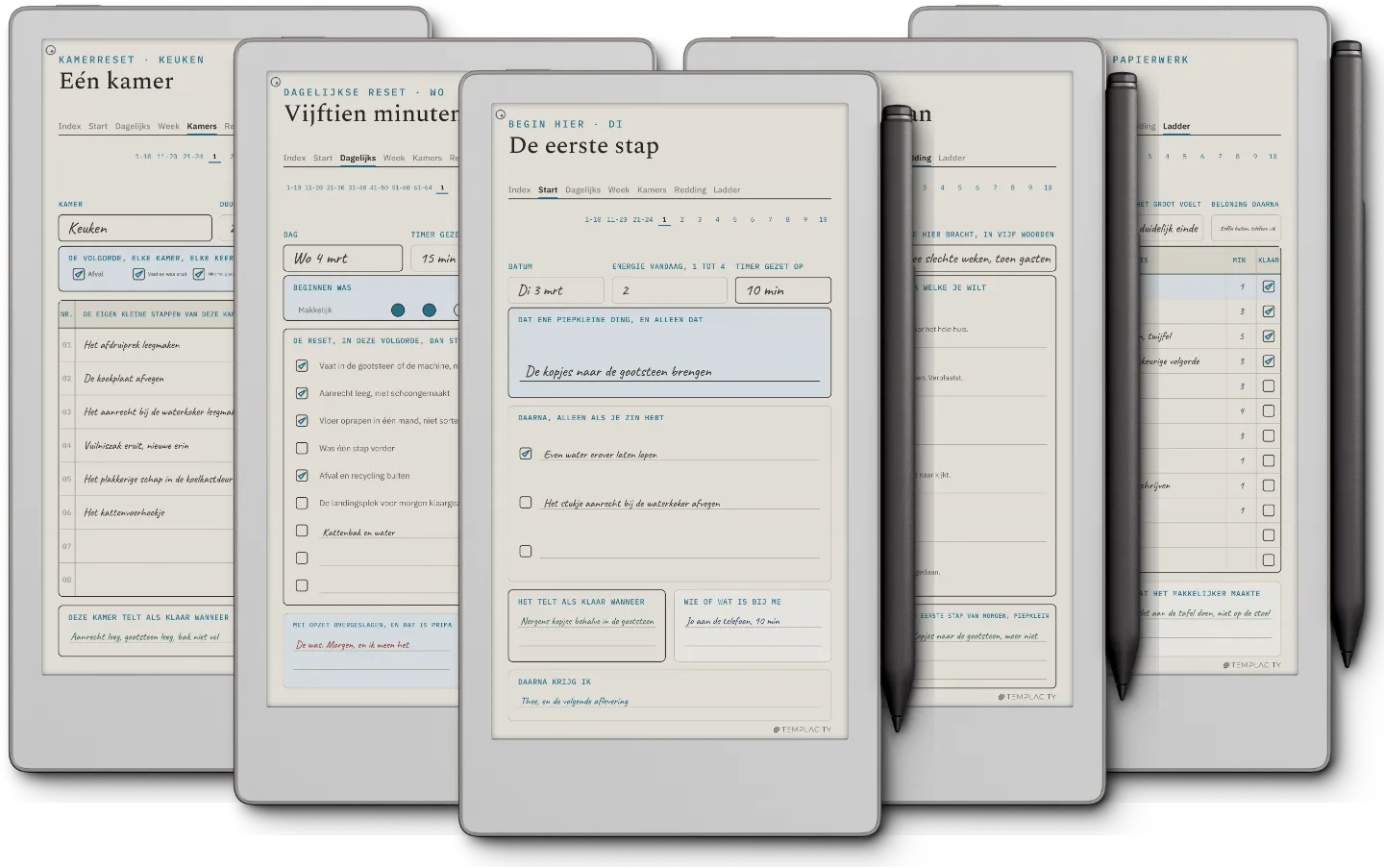Check the 'Was één stap verder' box

(302, 448)
